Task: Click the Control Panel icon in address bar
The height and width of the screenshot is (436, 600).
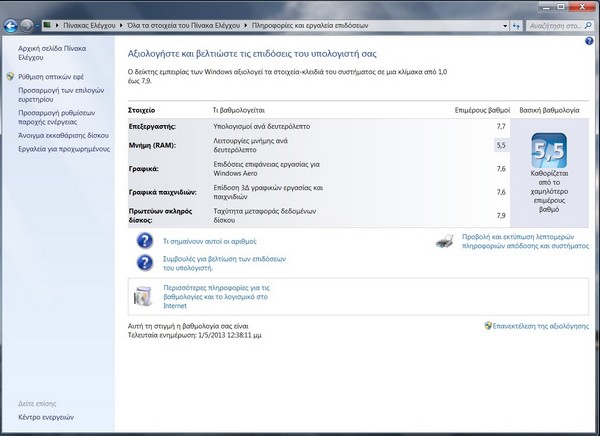Action: [x=47, y=25]
